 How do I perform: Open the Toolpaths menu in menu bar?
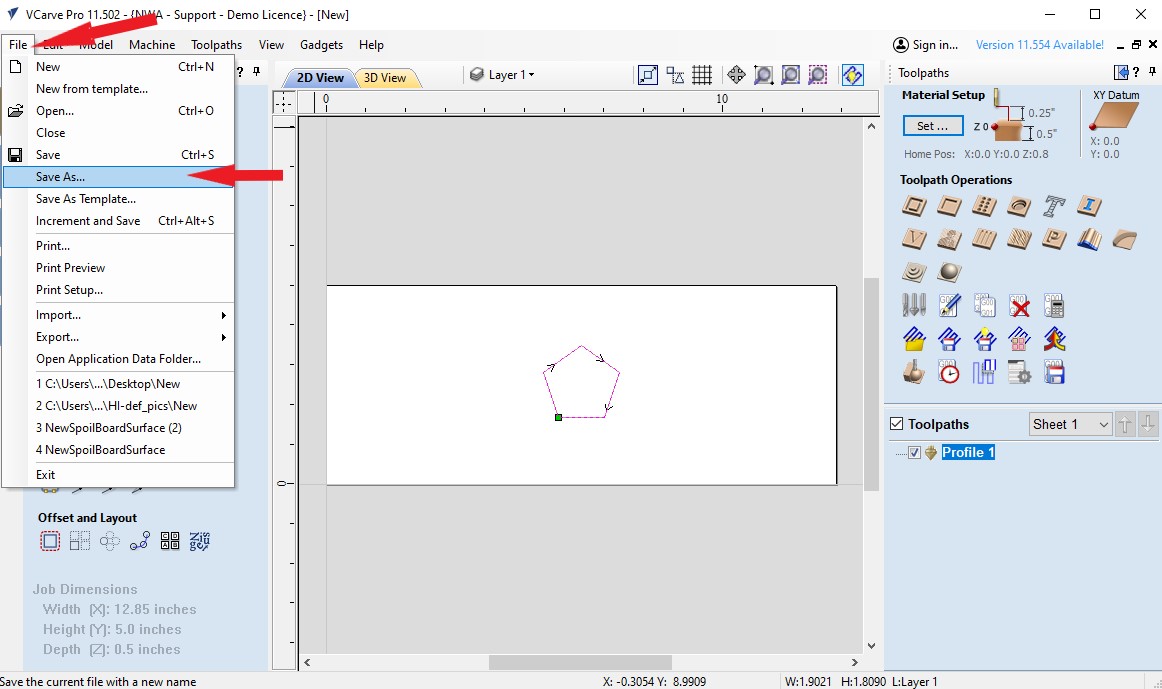click(216, 44)
